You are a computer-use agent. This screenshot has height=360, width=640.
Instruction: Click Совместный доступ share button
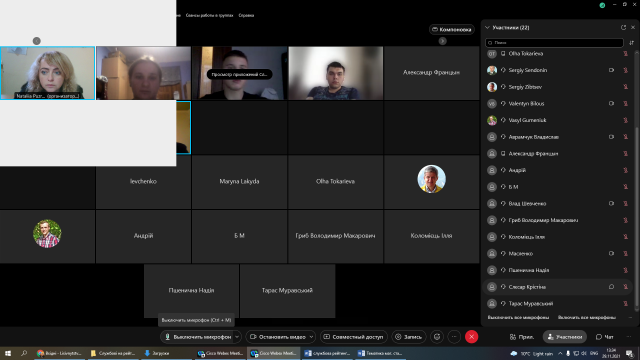354,337
